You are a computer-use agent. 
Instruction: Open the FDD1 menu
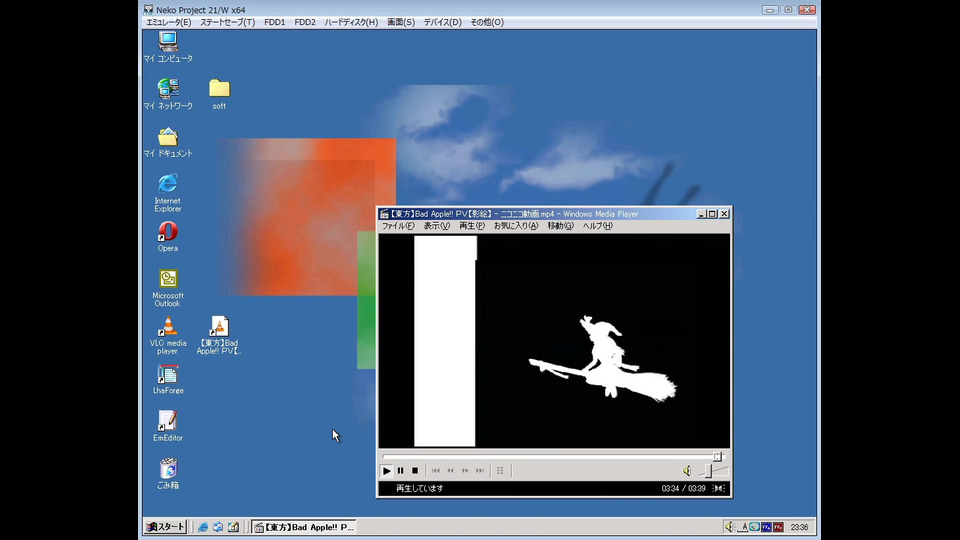(x=274, y=22)
